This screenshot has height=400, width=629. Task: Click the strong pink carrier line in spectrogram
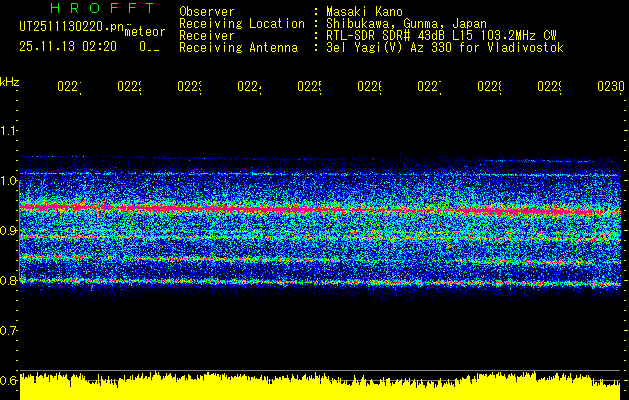click(320, 209)
